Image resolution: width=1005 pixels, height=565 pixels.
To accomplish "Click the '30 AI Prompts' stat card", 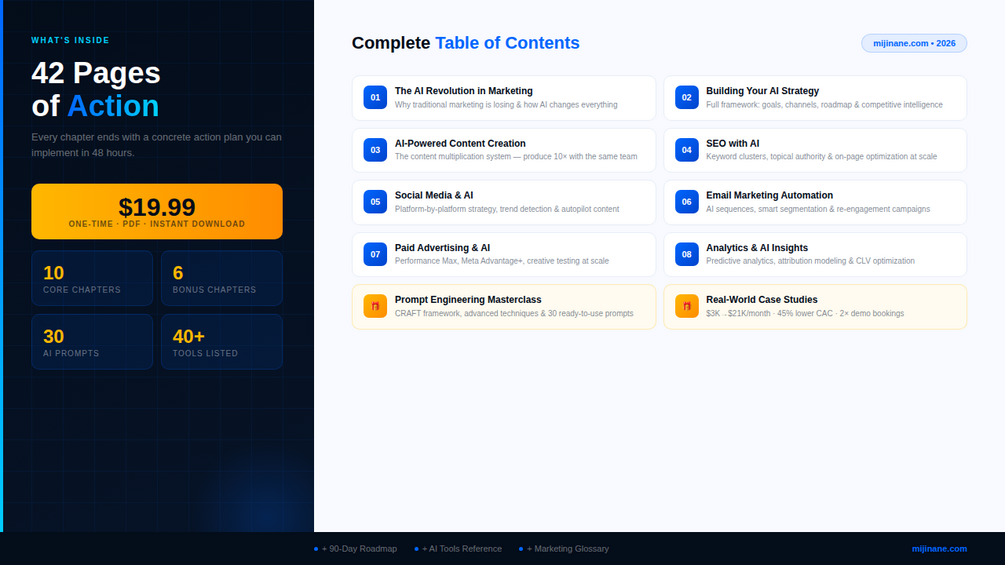I will pyautogui.click(x=92, y=341).
